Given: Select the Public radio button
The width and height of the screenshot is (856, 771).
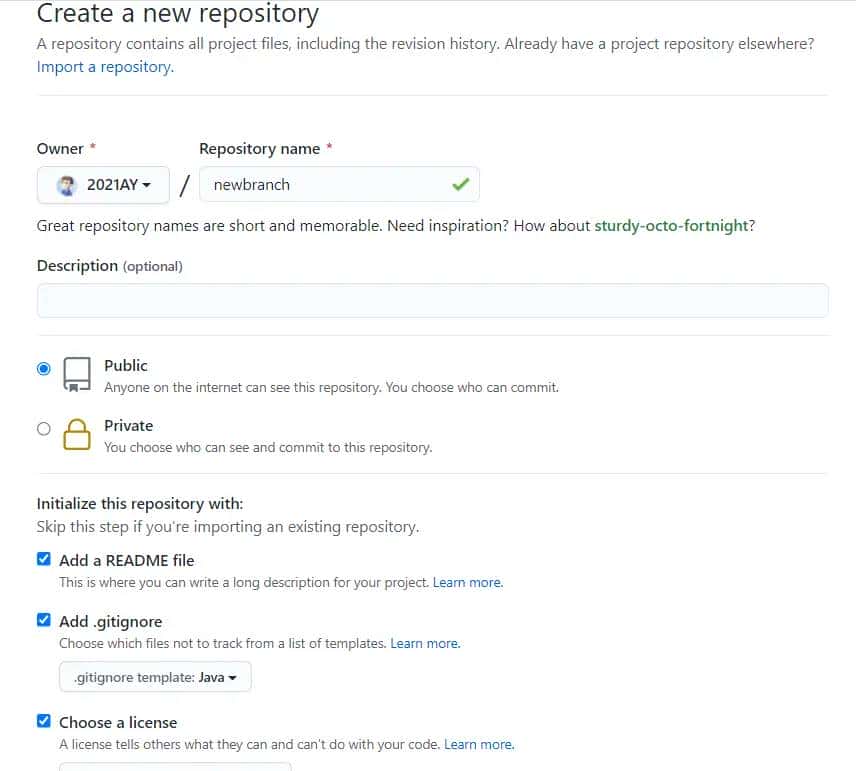Looking at the screenshot, I should (x=43, y=368).
